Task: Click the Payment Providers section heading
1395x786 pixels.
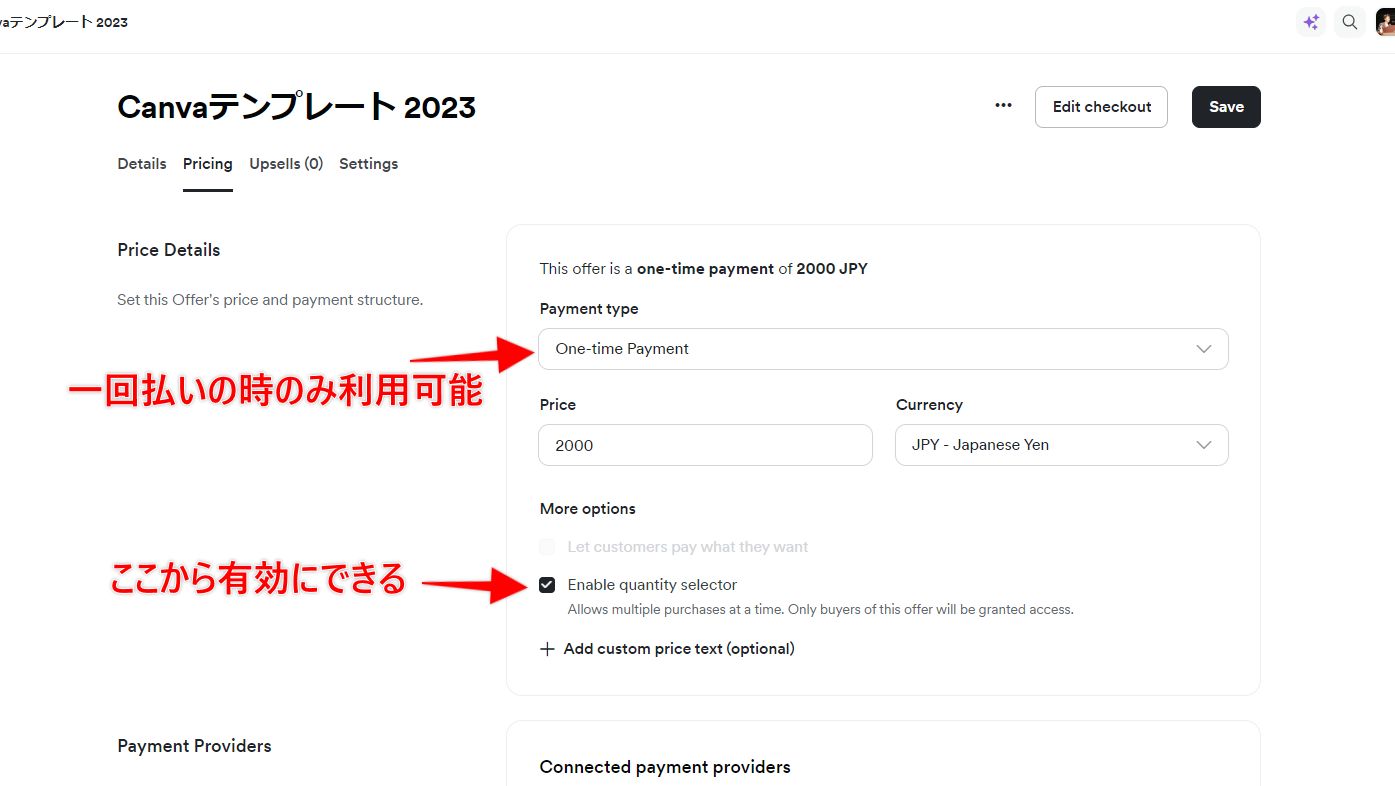Action: pyautogui.click(x=194, y=746)
